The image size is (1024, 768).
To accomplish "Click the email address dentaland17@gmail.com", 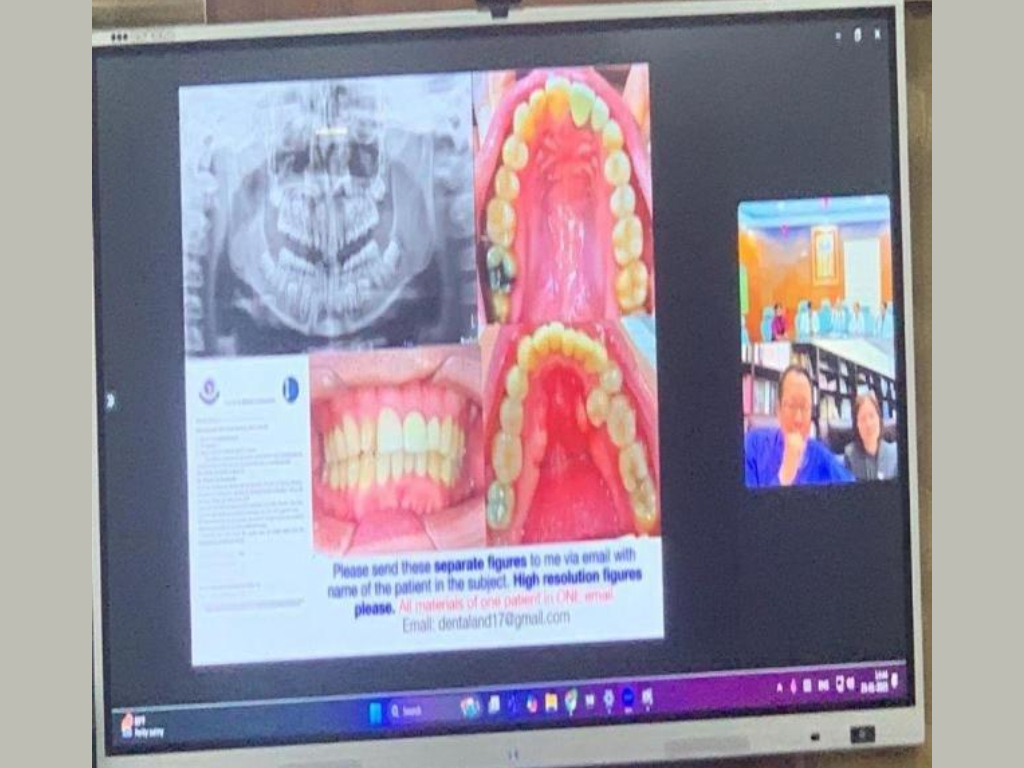I will 486,620.
